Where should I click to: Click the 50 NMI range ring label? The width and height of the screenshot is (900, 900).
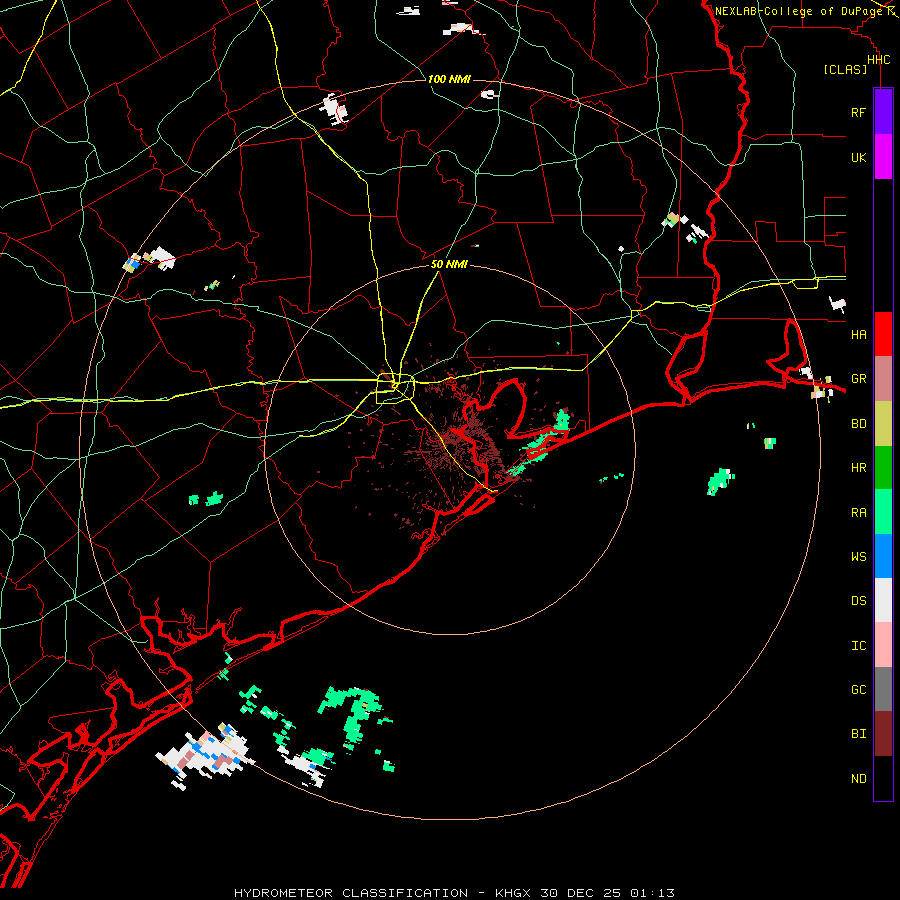tap(449, 264)
